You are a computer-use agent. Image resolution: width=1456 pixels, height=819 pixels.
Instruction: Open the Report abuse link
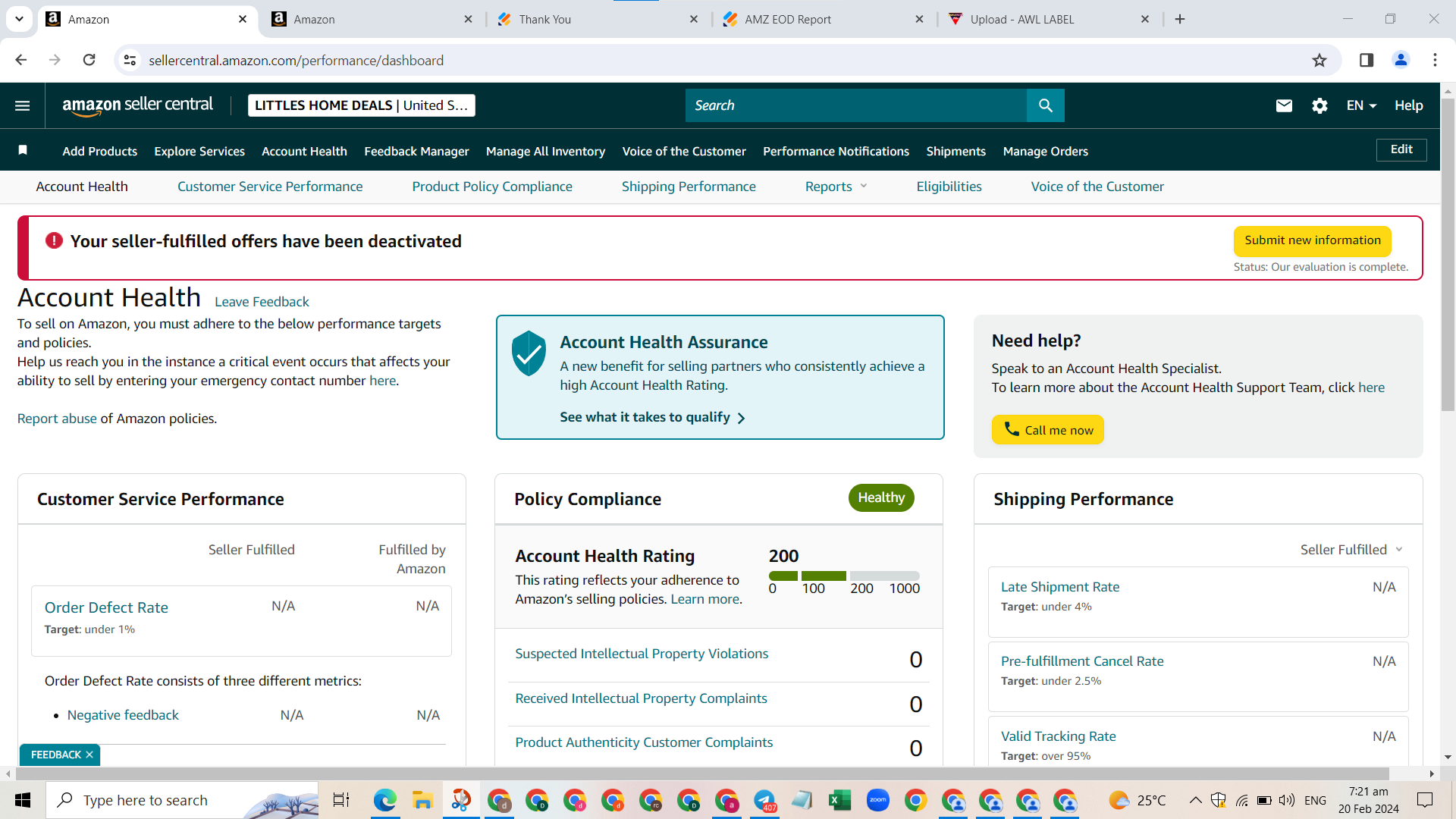tap(57, 419)
